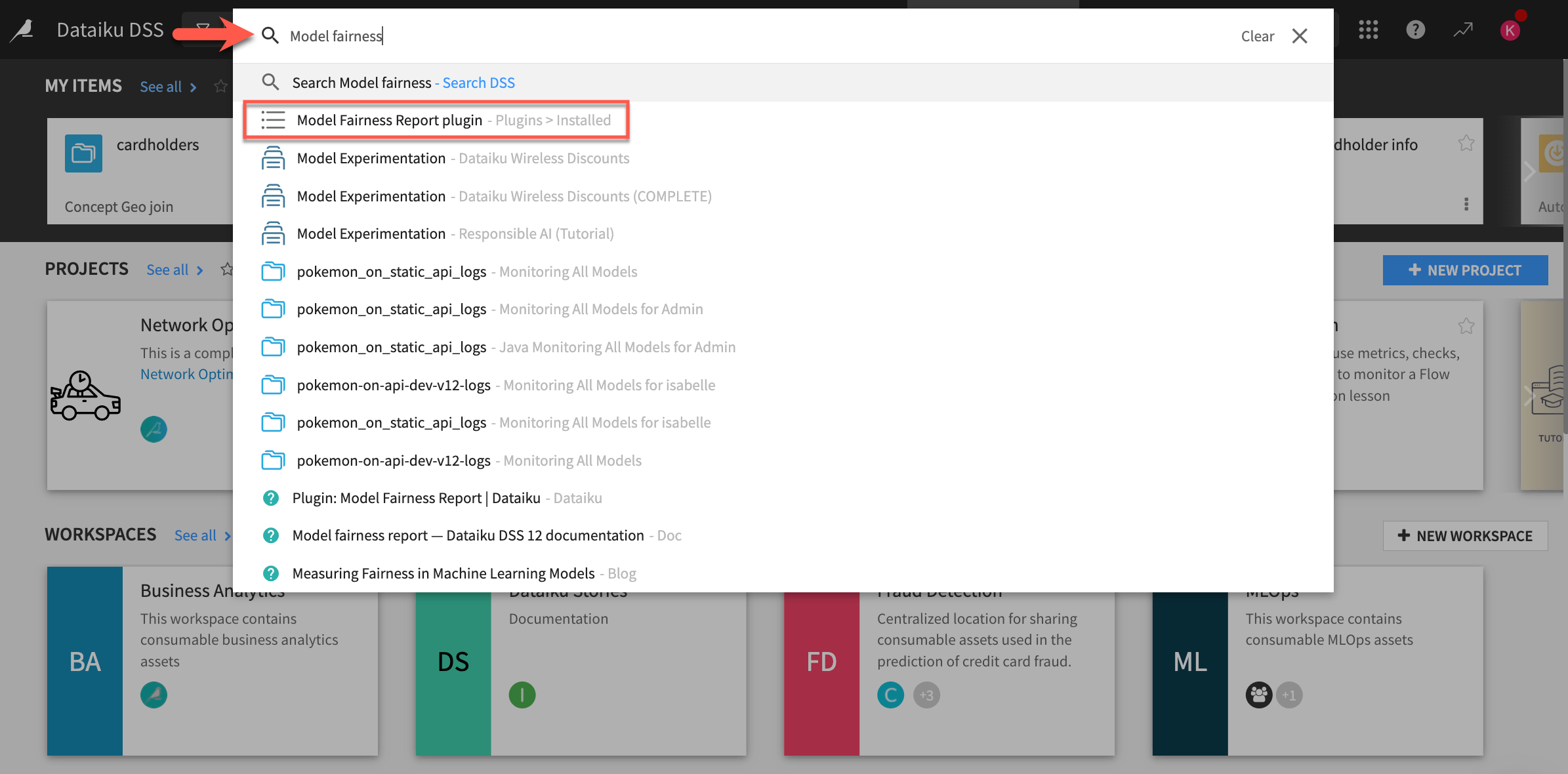The width and height of the screenshot is (1568, 774).
Task: Click the Clear link in the search bar
Action: (x=1257, y=36)
